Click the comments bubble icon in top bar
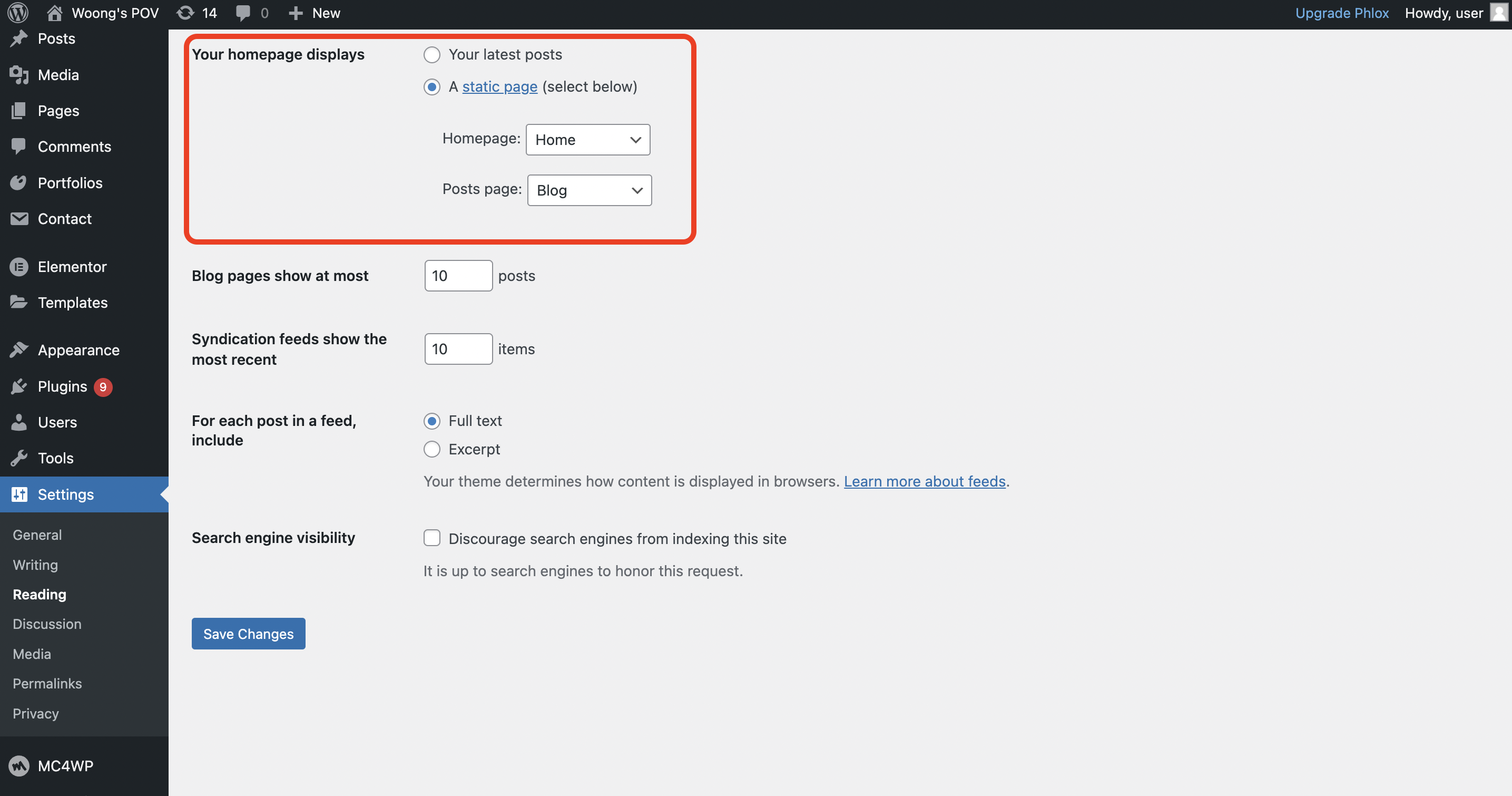 pyautogui.click(x=242, y=13)
